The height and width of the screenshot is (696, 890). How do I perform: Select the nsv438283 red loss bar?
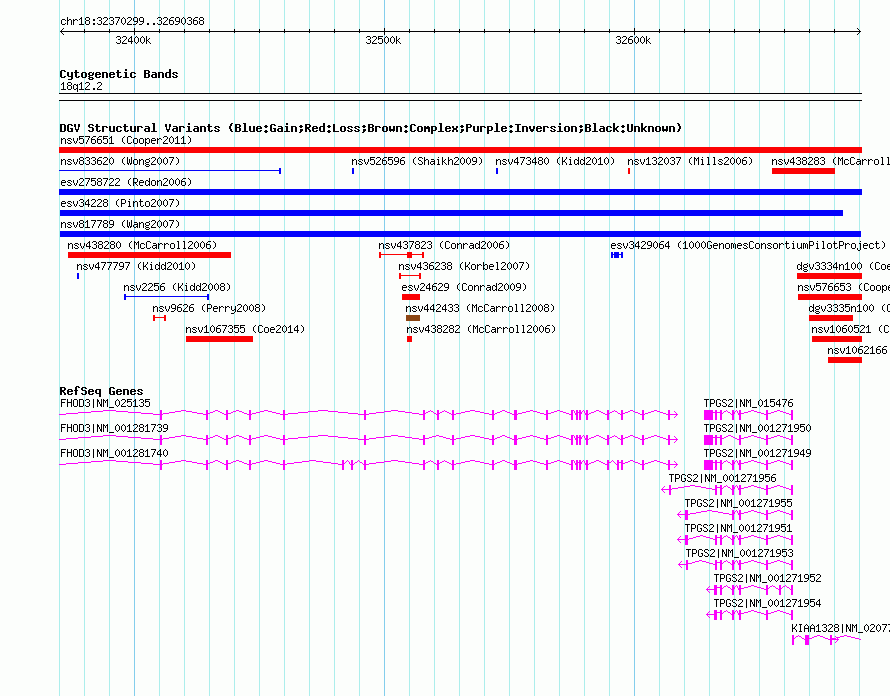[803, 171]
